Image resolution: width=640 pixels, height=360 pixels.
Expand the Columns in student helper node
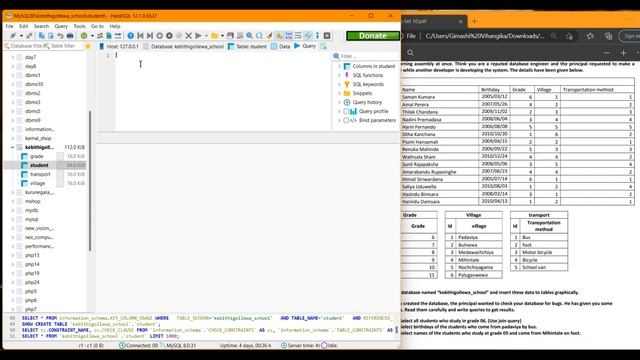click(x=339, y=66)
